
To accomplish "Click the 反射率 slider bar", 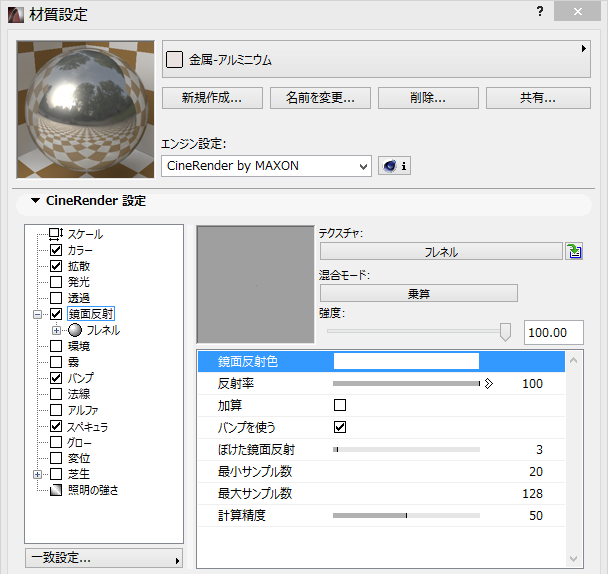I will coord(406,384).
